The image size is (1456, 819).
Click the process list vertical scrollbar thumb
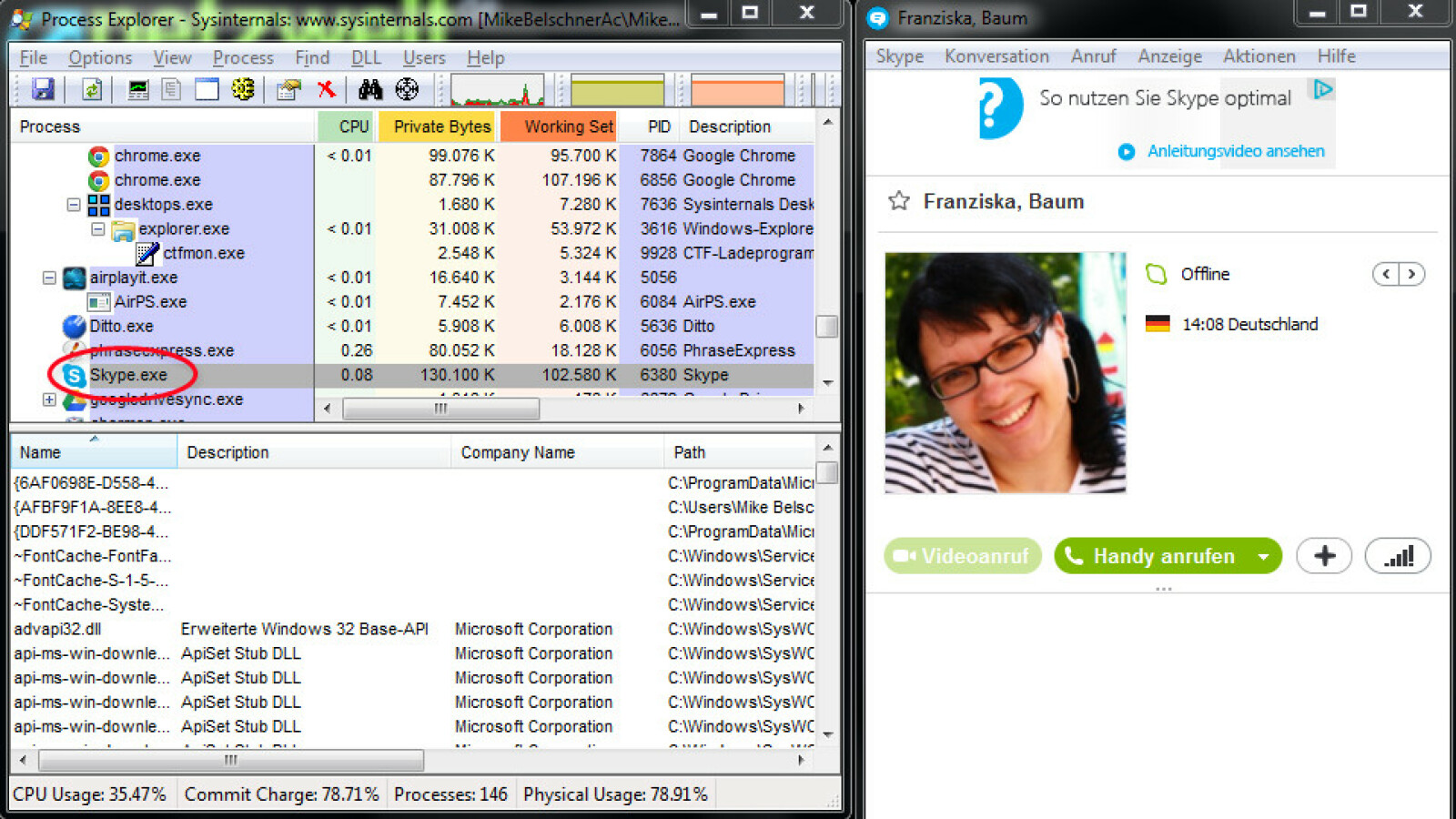point(827,326)
